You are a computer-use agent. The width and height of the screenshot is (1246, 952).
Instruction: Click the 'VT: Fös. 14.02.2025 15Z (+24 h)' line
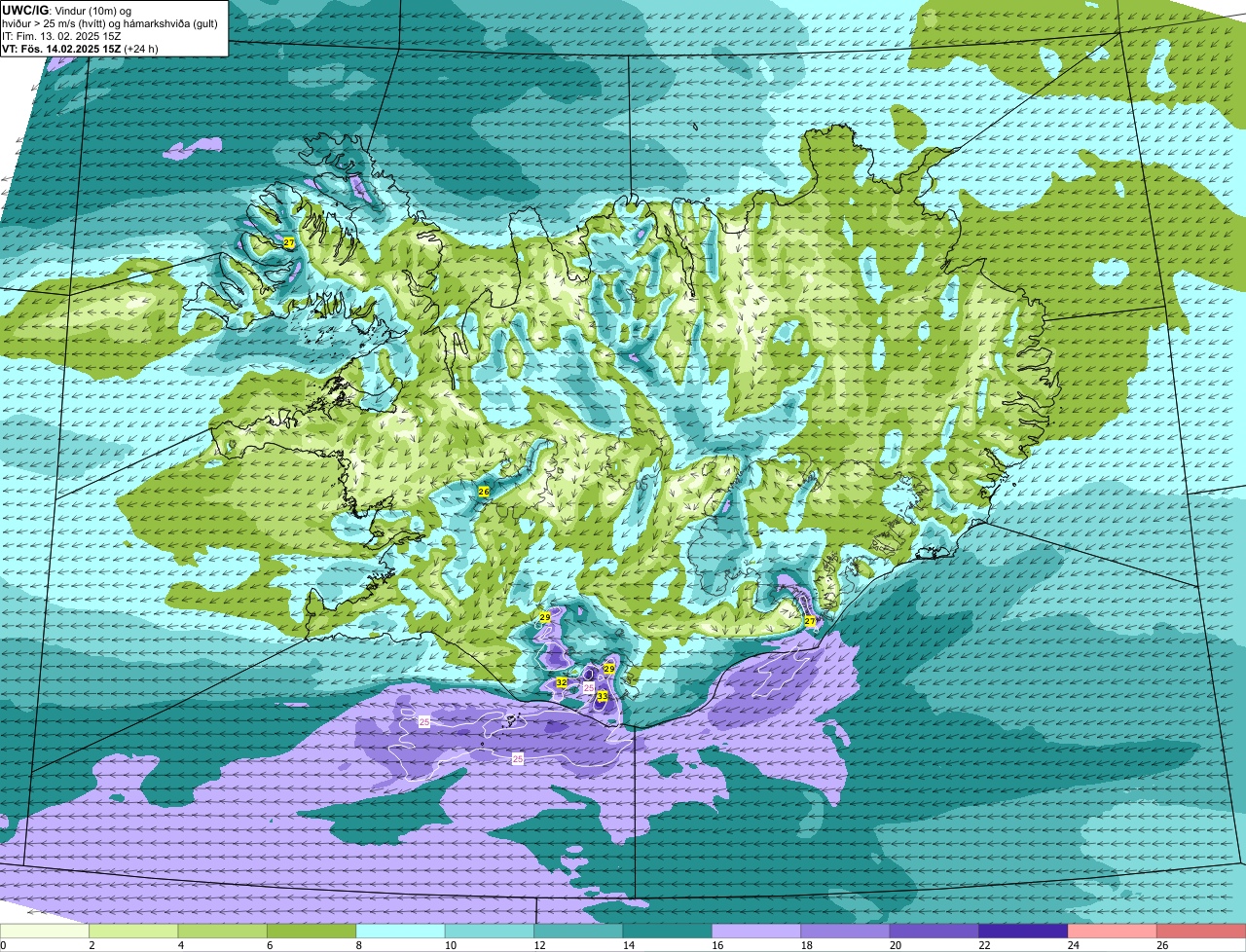coord(80,49)
